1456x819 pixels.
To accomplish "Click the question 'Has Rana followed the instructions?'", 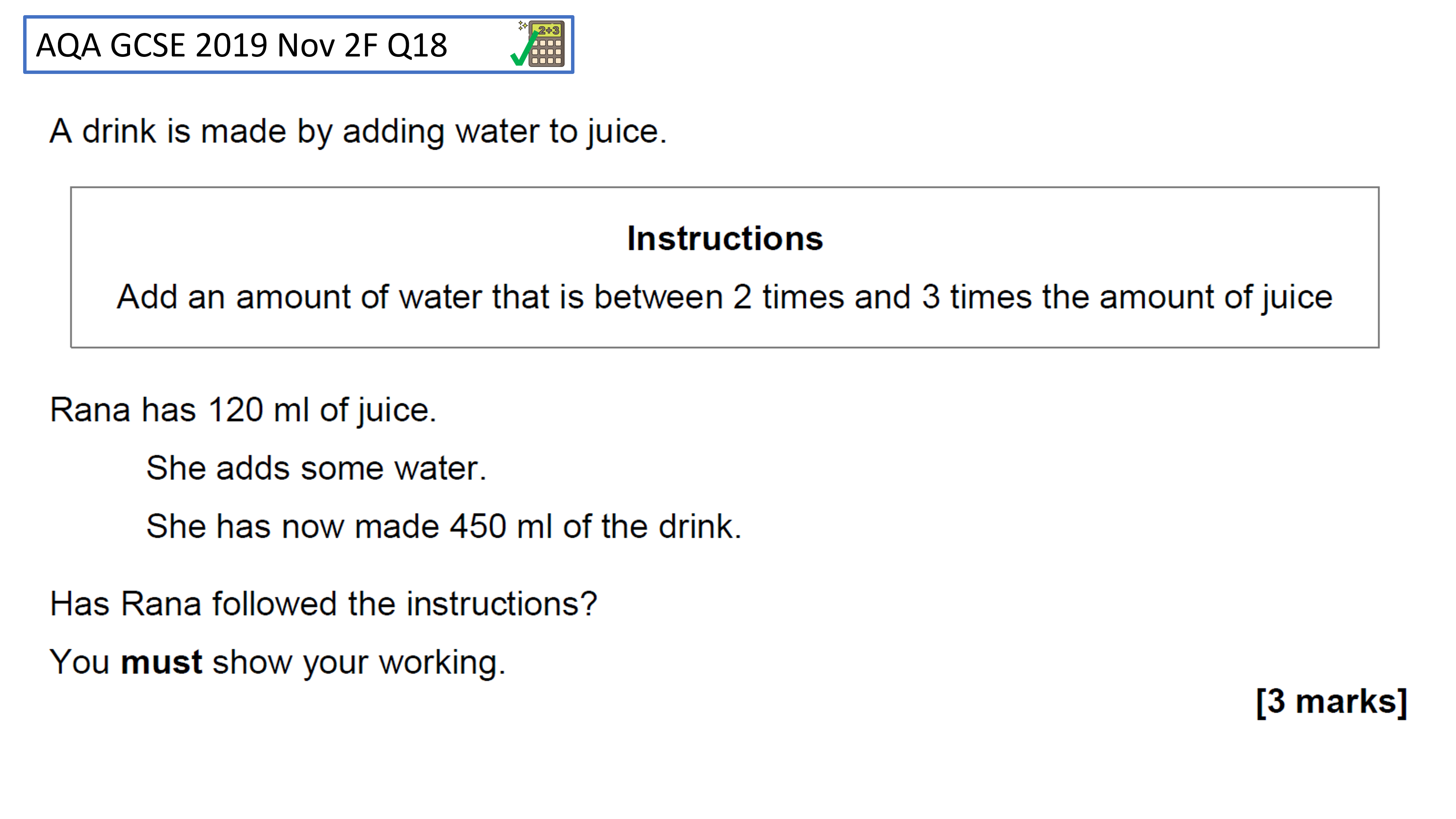I will (x=323, y=603).
